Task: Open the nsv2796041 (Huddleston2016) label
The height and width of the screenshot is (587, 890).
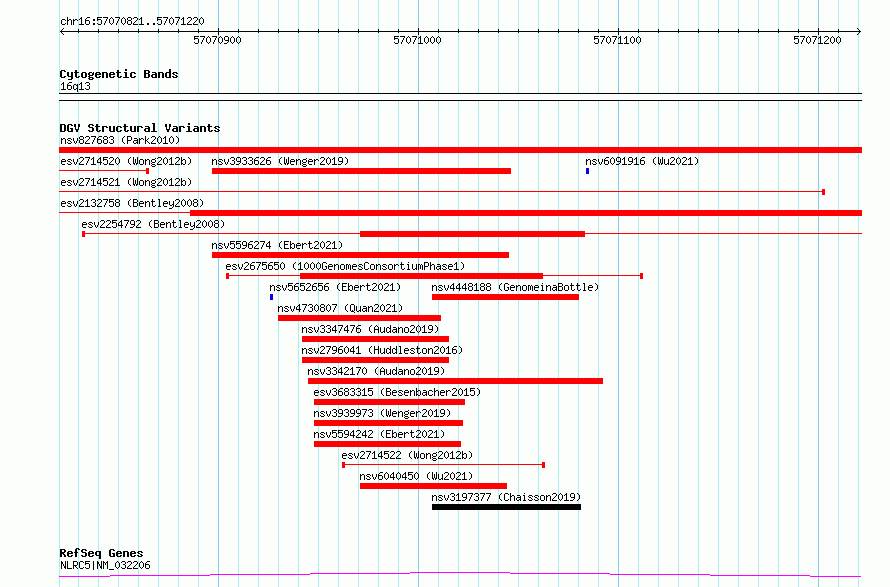Action: 382,350
